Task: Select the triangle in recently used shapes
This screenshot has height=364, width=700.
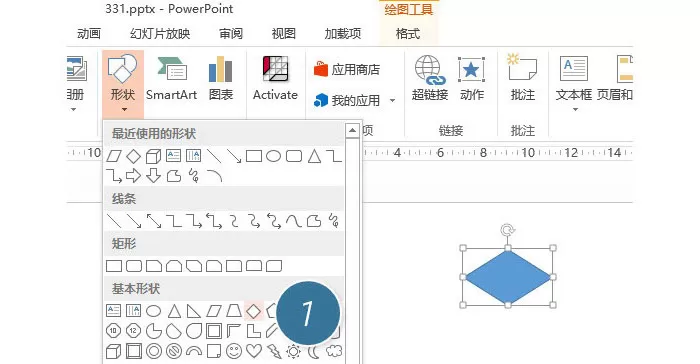Action: (314, 156)
